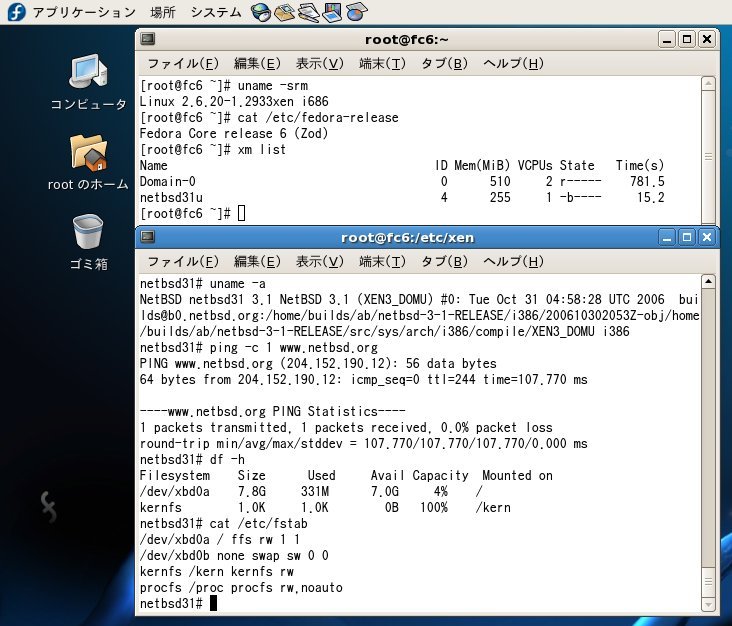Click the 'cat /etc/fstab' command line
Image resolution: width=732 pixels, height=626 pixels.
[x=224, y=523]
